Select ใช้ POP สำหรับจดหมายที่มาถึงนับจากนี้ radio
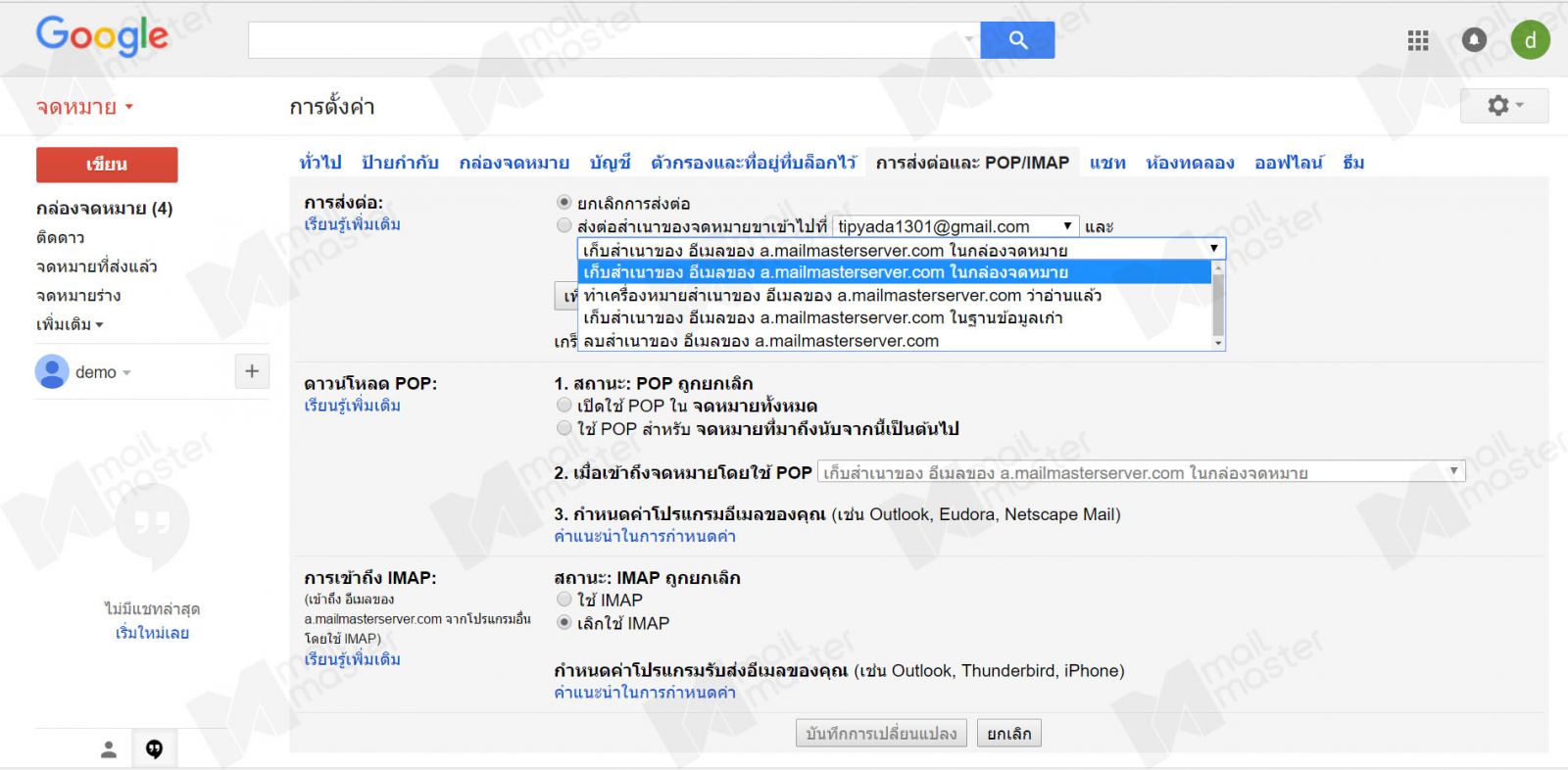Viewport: 1568px width, 770px height. click(564, 428)
